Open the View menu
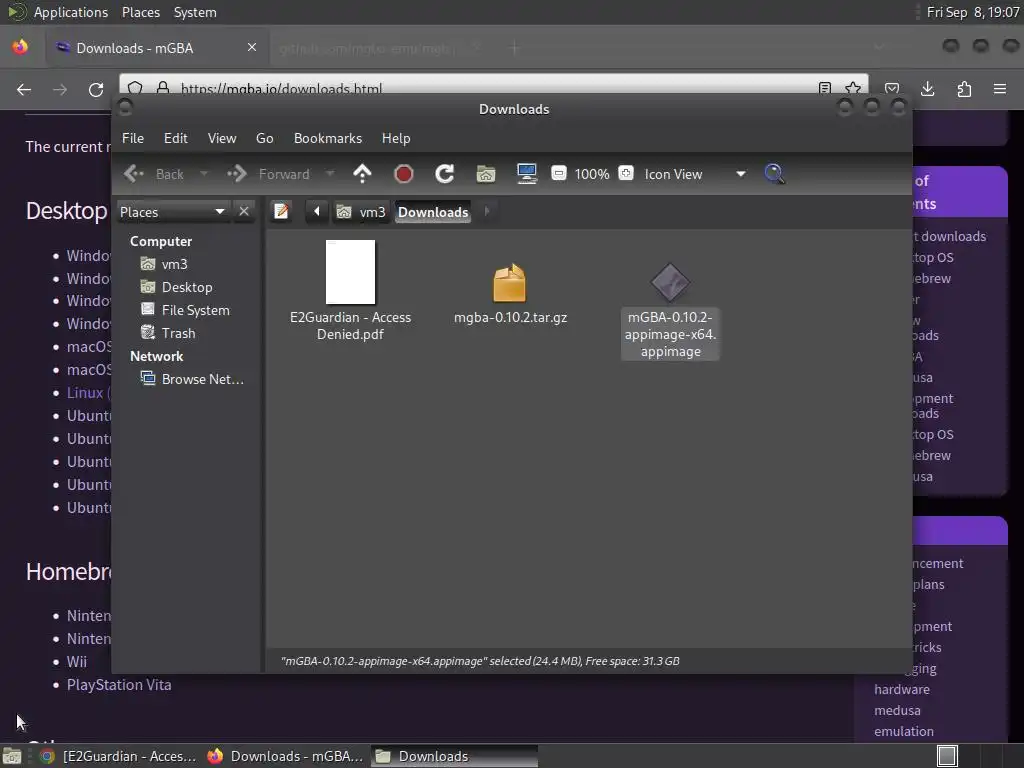Screen dimensions: 1024x768 [x=222, y=138]
